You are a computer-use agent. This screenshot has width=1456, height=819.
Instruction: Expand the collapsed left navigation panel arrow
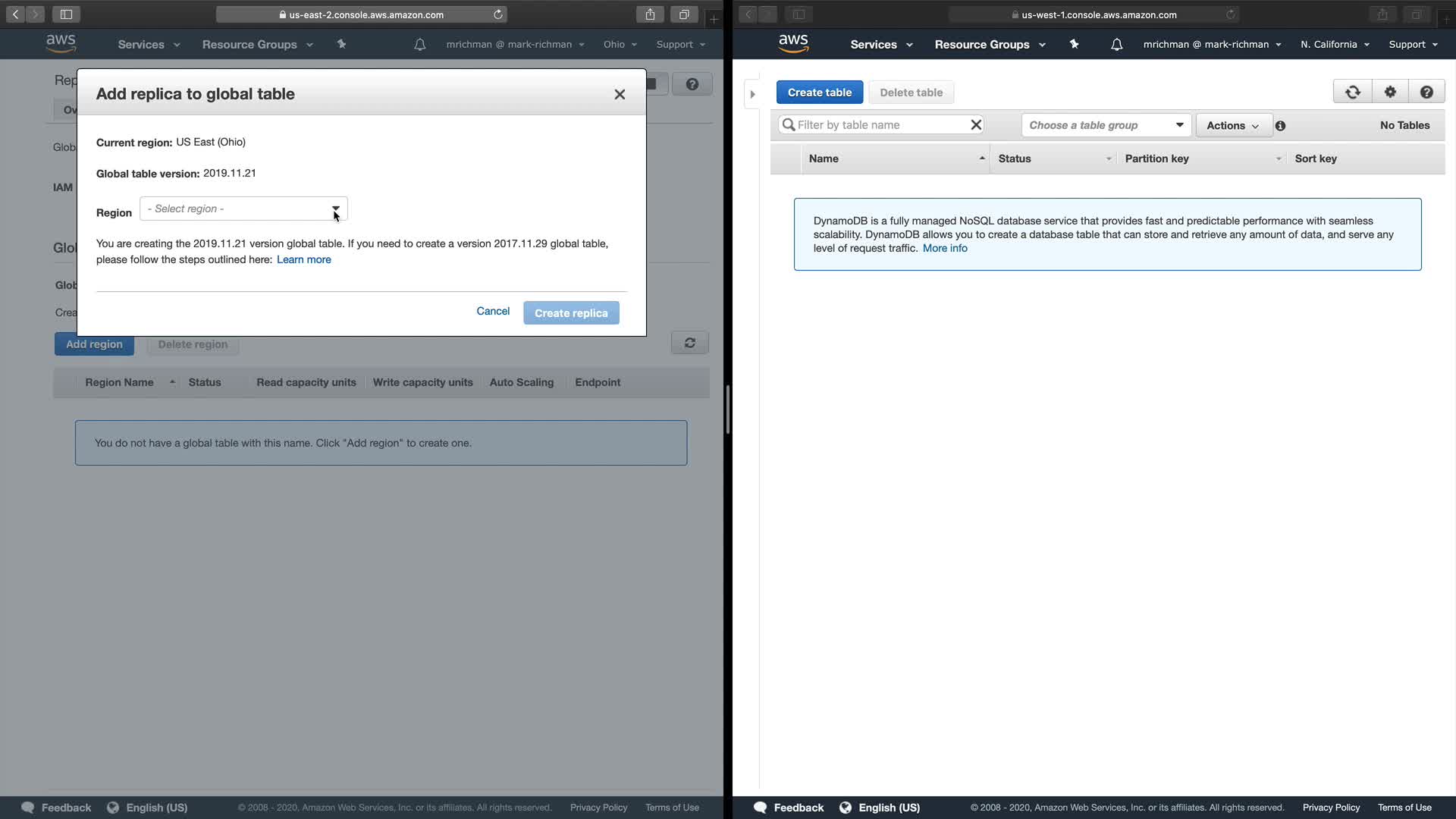[x=752, y=95]
